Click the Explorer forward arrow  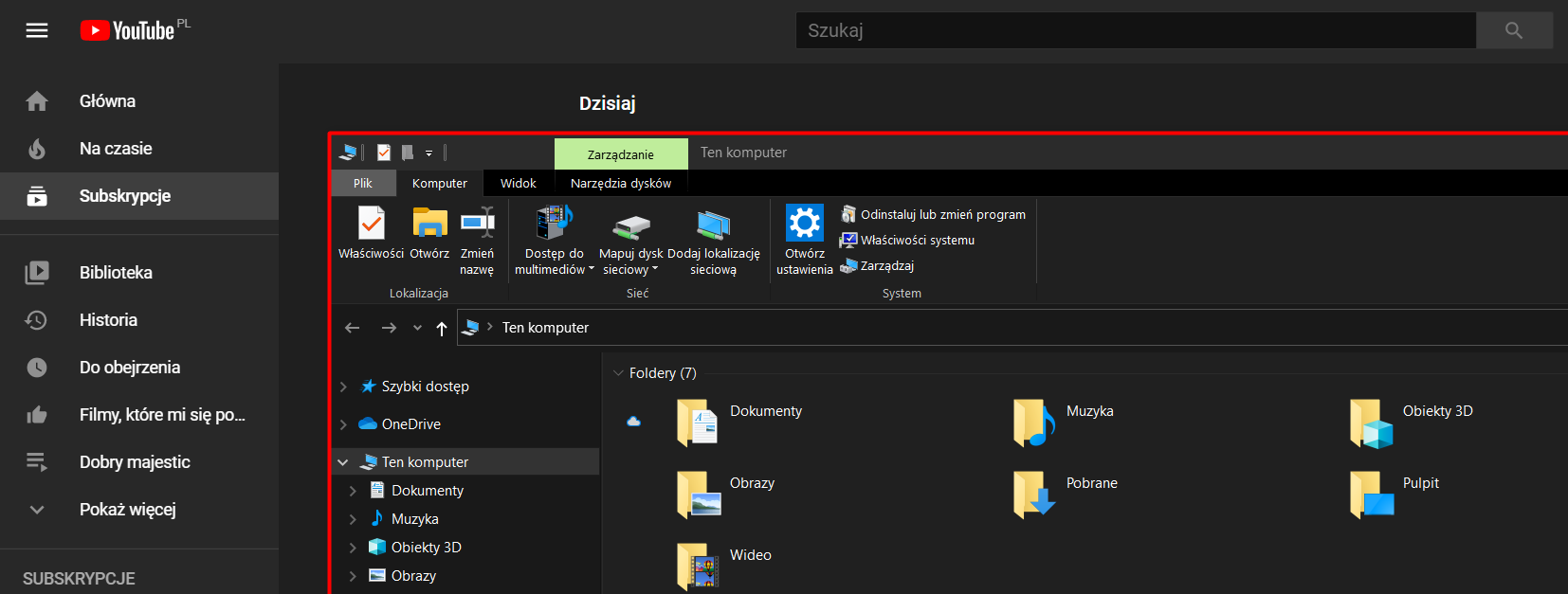pos(389,328)
